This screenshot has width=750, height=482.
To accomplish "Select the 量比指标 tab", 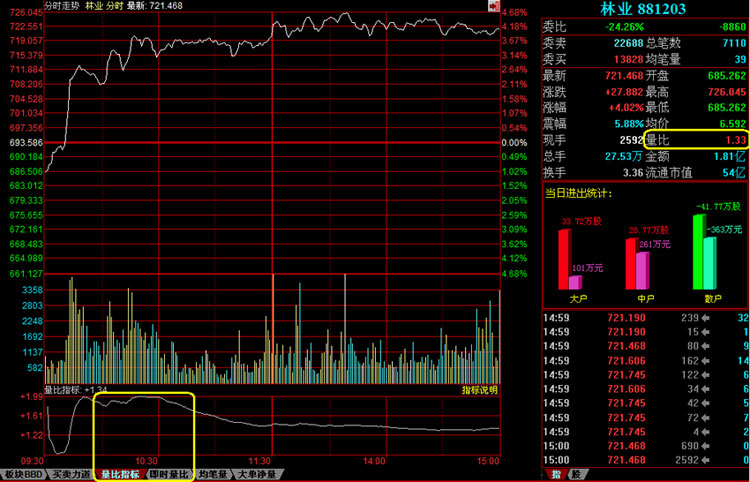I will [120, 474].
